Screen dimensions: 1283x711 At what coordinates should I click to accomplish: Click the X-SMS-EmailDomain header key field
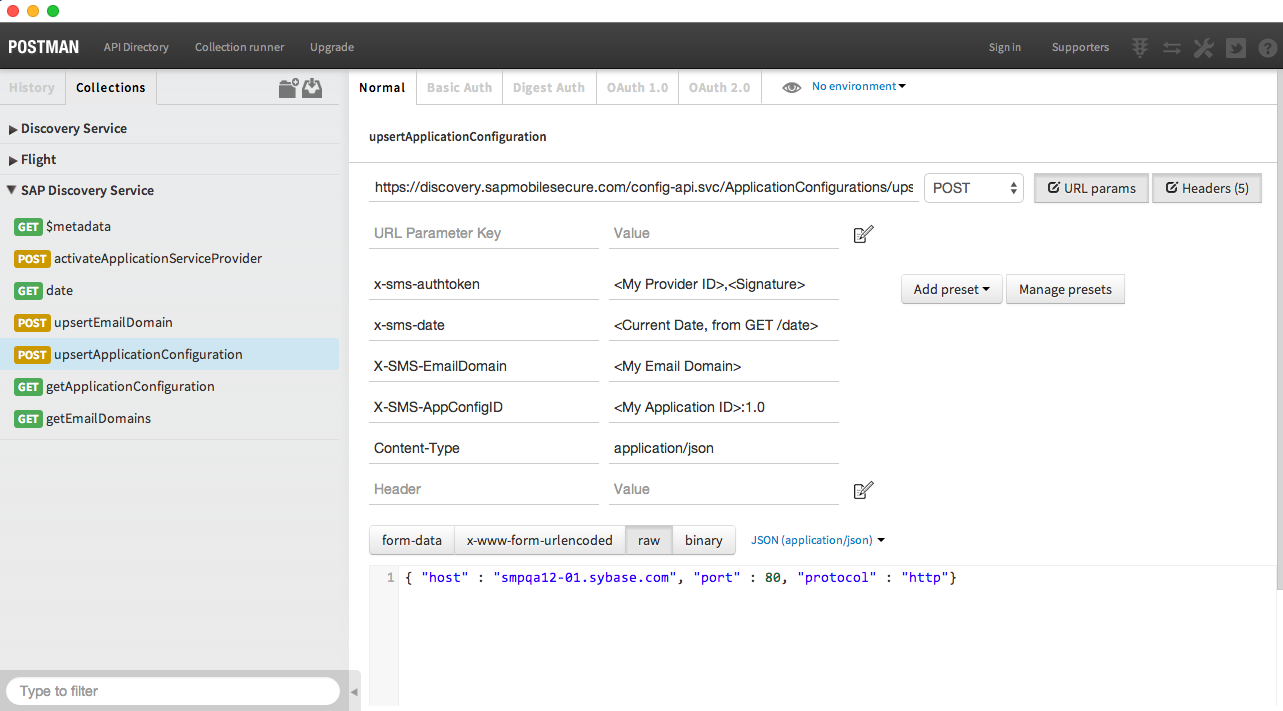coord(484,367)
